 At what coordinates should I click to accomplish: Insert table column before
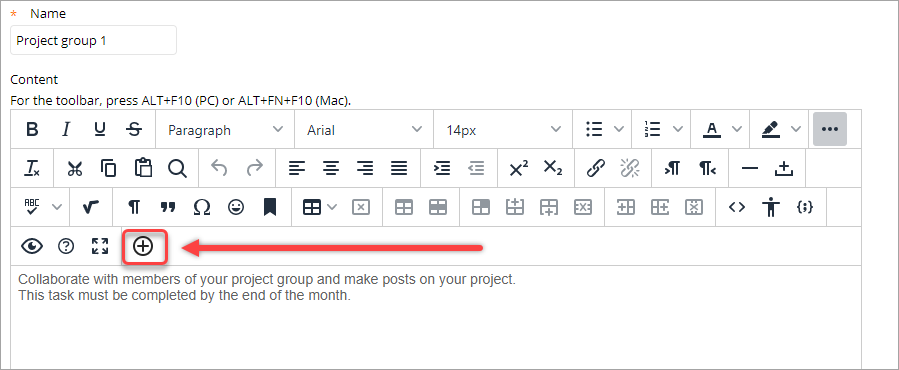point(626,207)
